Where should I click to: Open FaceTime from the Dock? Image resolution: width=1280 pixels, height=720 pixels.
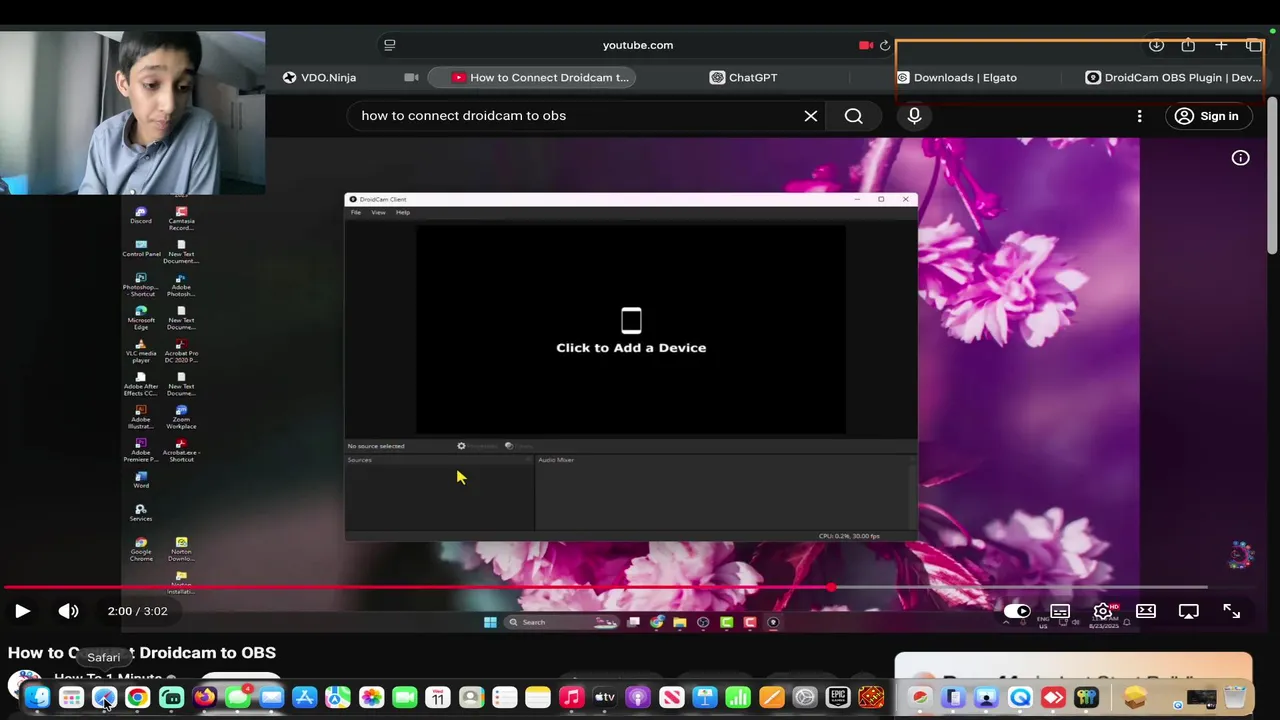(404, 697)
